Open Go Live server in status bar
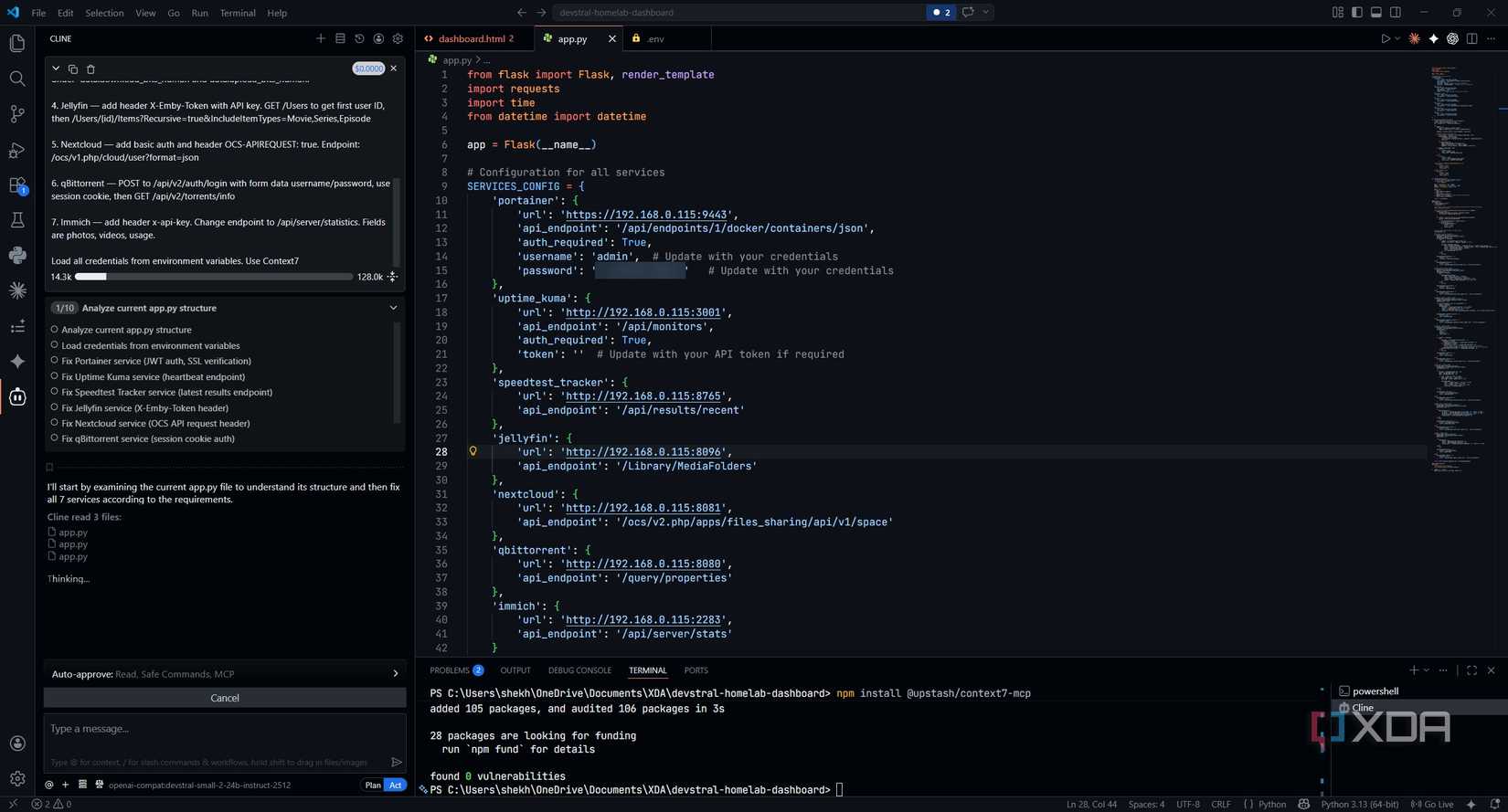Image resolution: width=1508 pixels, height=812 pixels. coord(1431,804)
